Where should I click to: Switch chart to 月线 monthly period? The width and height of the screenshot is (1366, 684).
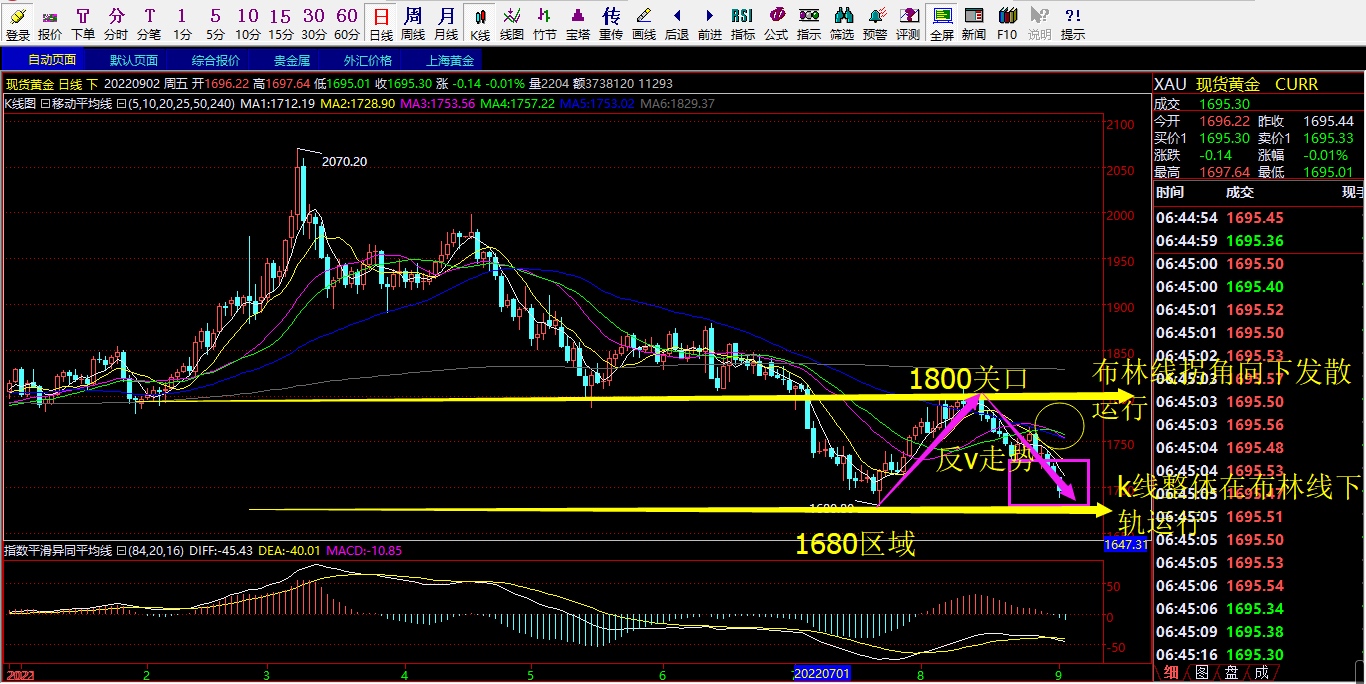[446, 22]
